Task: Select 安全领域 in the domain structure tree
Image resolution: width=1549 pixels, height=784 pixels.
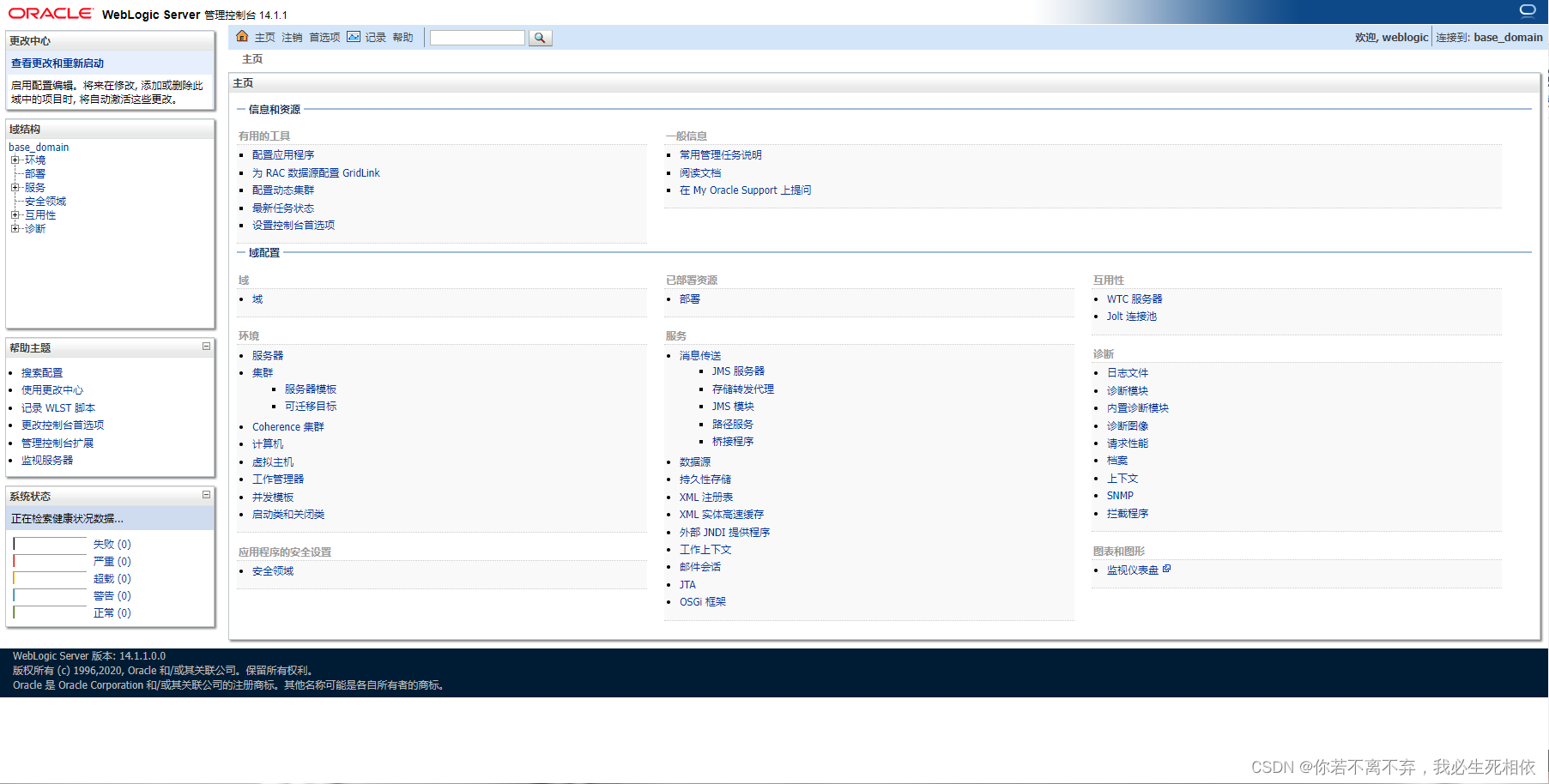Action: pyautogui.click(x=45, y=202)
